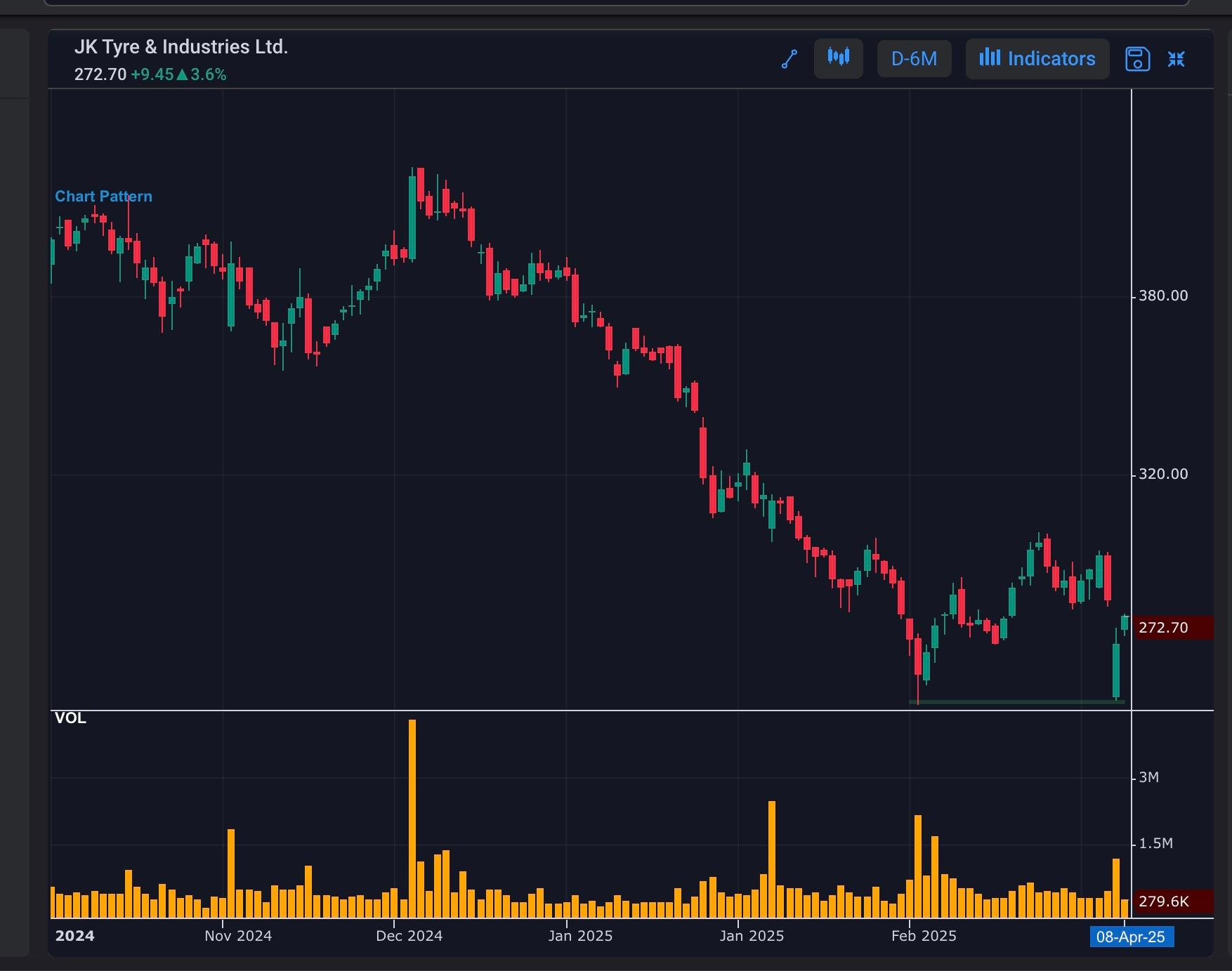Change the candlestick chart type
The height and width of the screenshot is (971, 1232).
click(839, 58)
